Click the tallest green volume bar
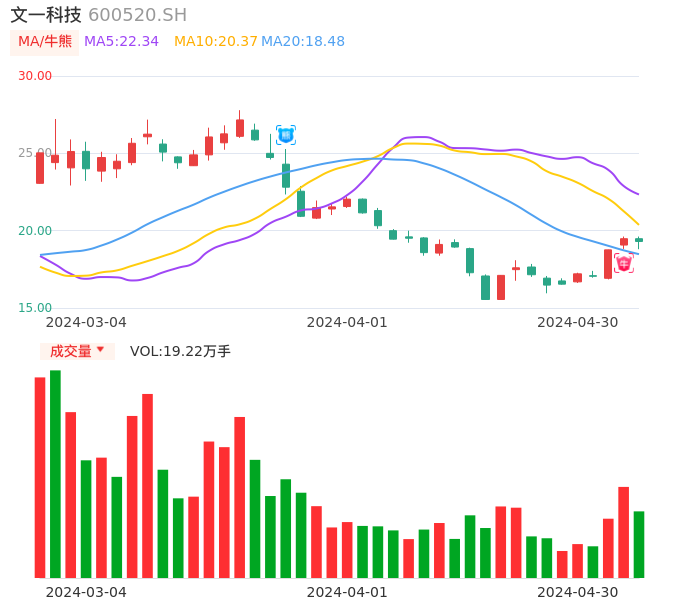 click(56, 474)
